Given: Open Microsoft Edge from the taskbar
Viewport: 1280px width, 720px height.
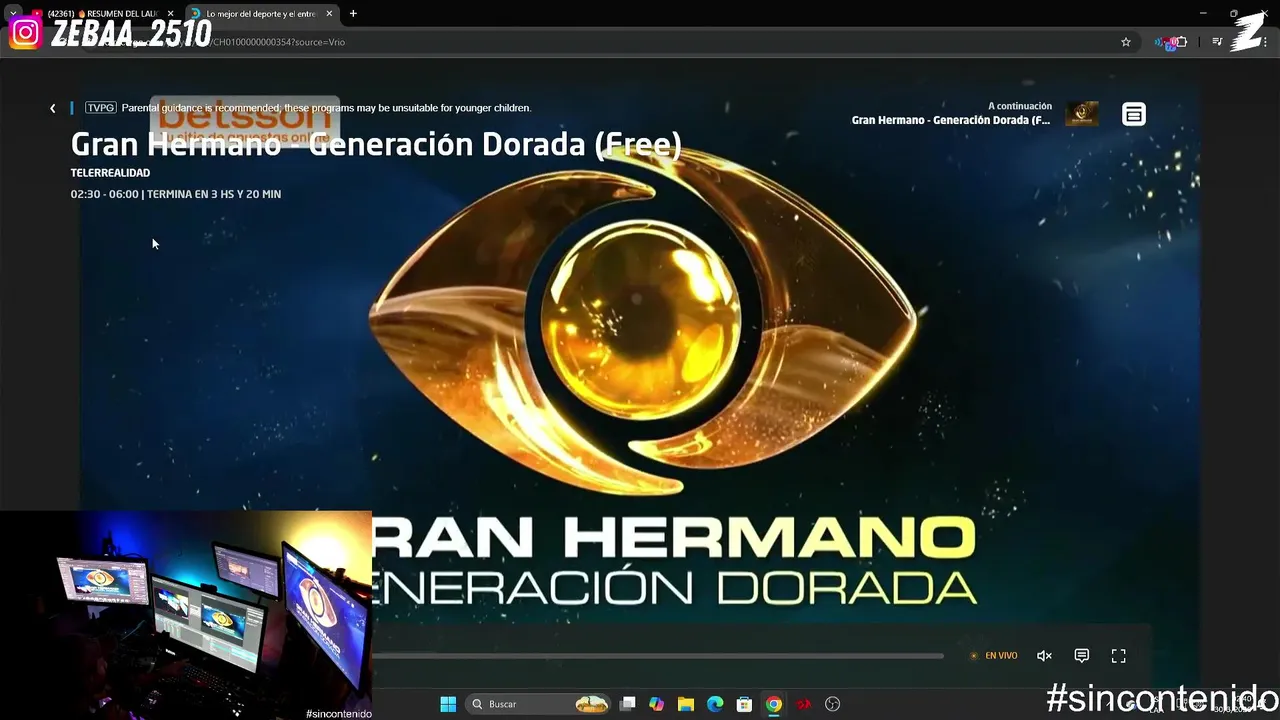Looking at the screenshot, I should 715,704.
